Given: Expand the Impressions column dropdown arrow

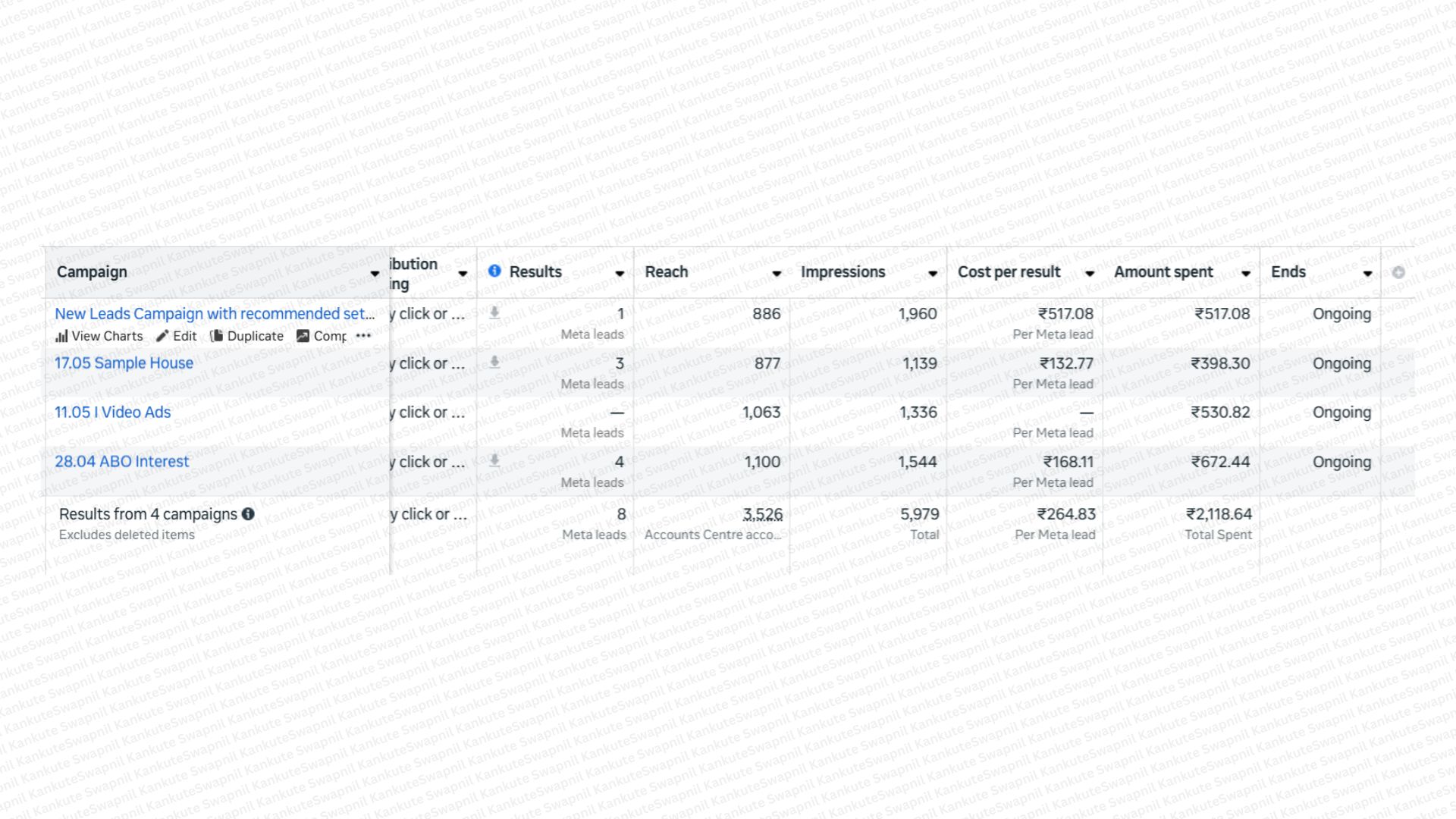Looking at the screenshot, I should coord(933,274).
